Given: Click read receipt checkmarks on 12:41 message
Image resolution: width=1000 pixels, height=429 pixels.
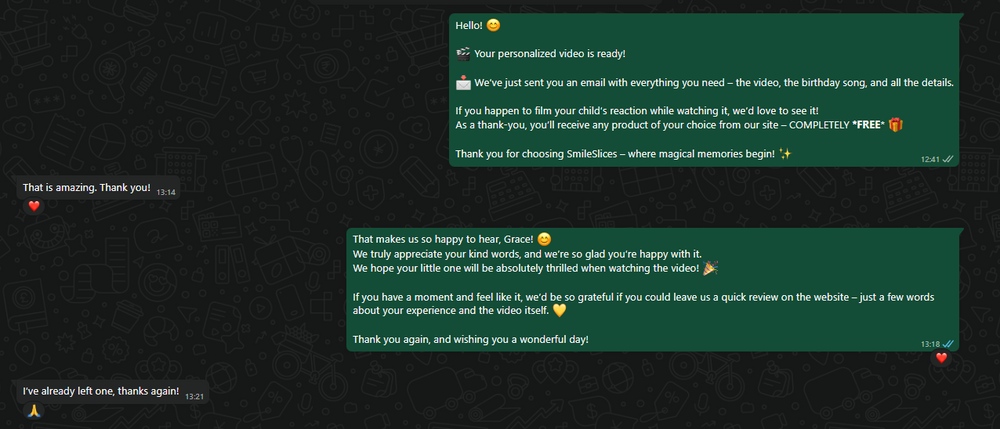Looking at the screenshot, I should pos(947,158).
